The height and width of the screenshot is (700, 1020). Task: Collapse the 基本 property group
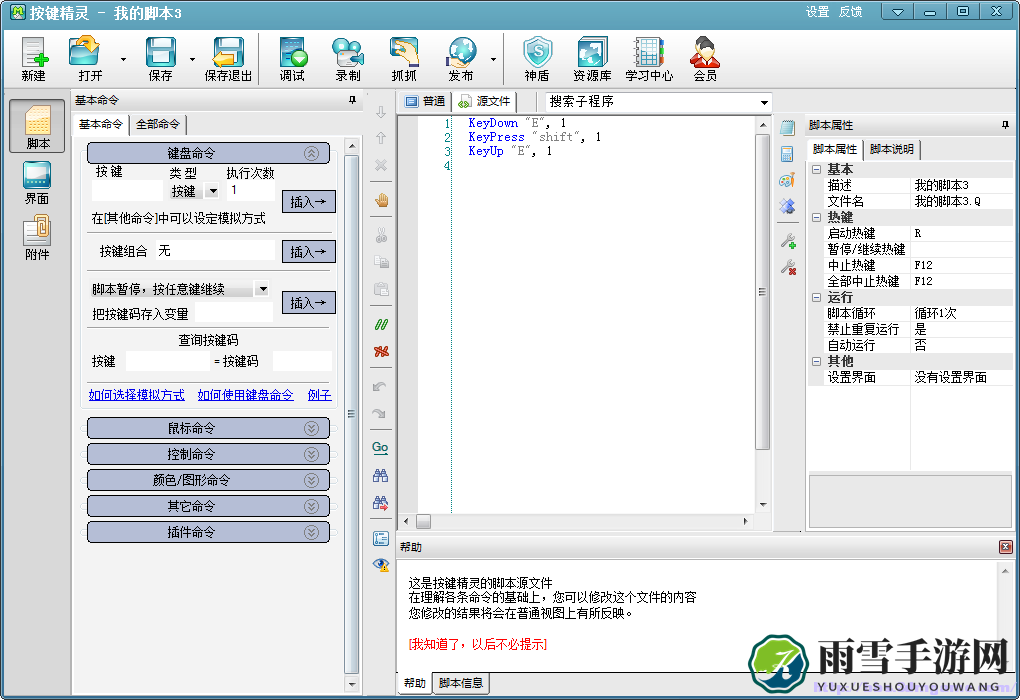pyautogui.click(x=816, y=169)
